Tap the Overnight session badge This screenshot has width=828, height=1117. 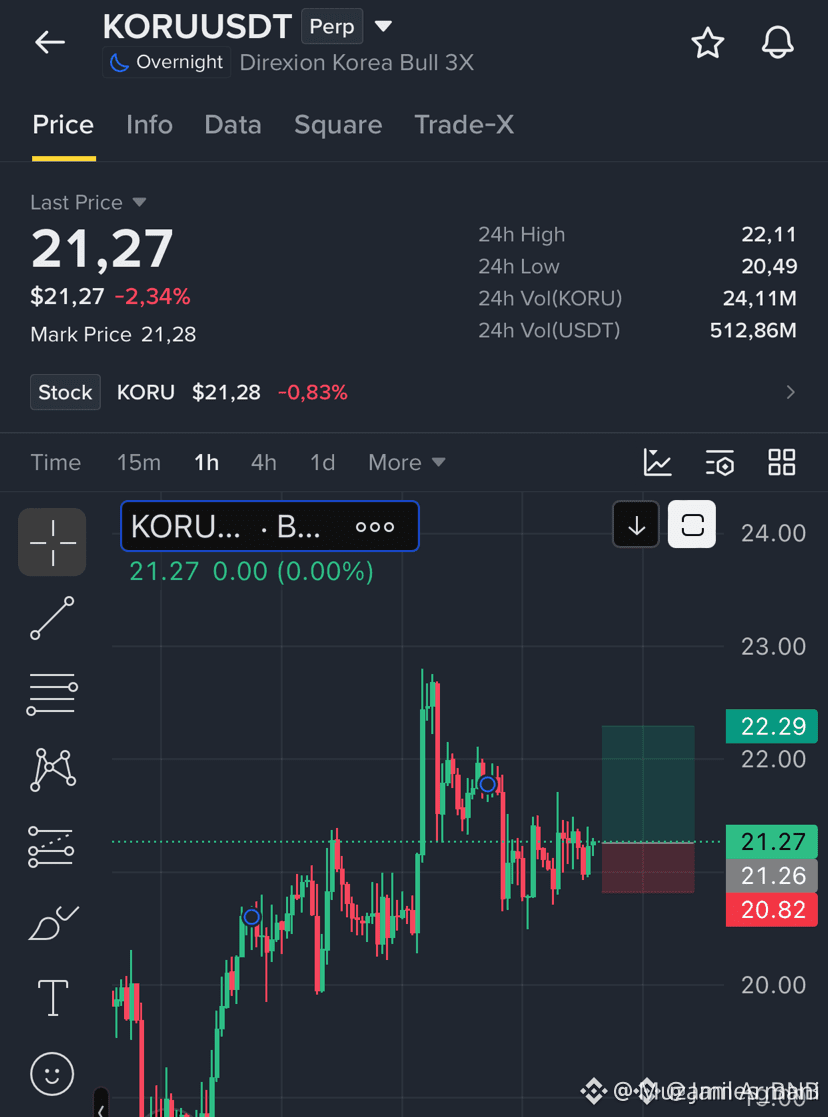[x=166, y=62]
